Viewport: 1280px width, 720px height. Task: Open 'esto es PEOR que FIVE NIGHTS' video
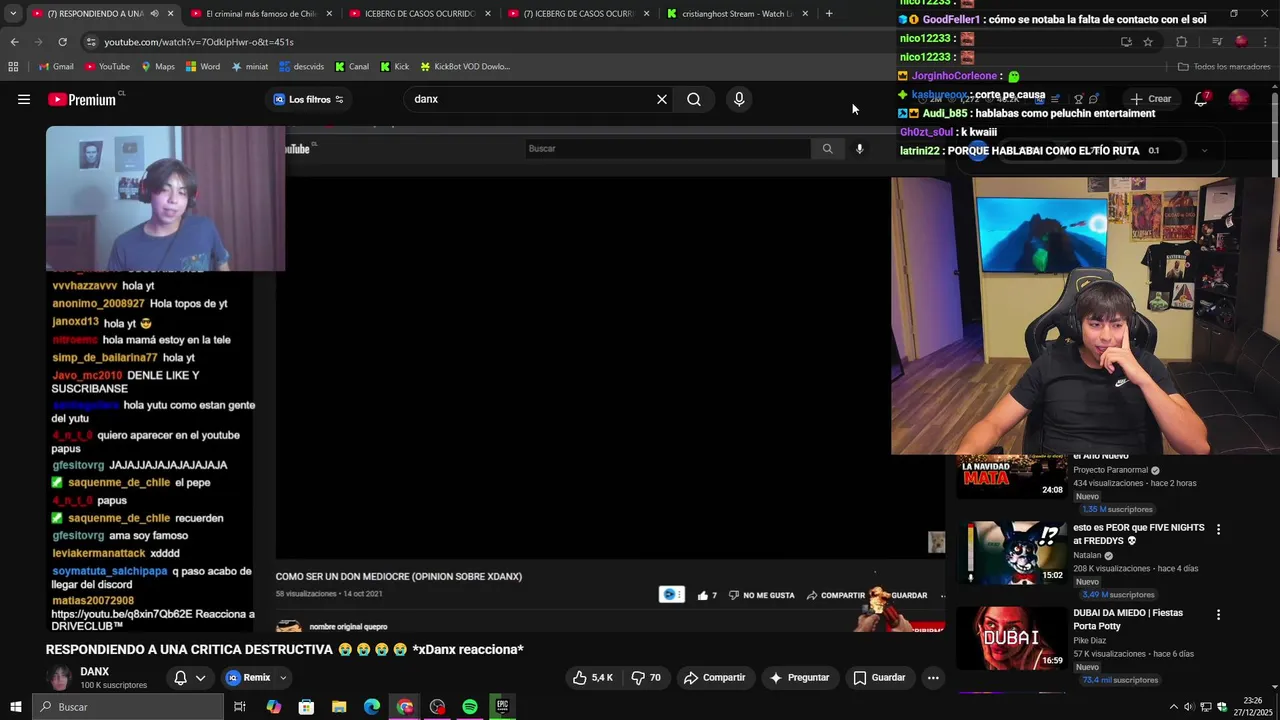[x=1010, y=552]
